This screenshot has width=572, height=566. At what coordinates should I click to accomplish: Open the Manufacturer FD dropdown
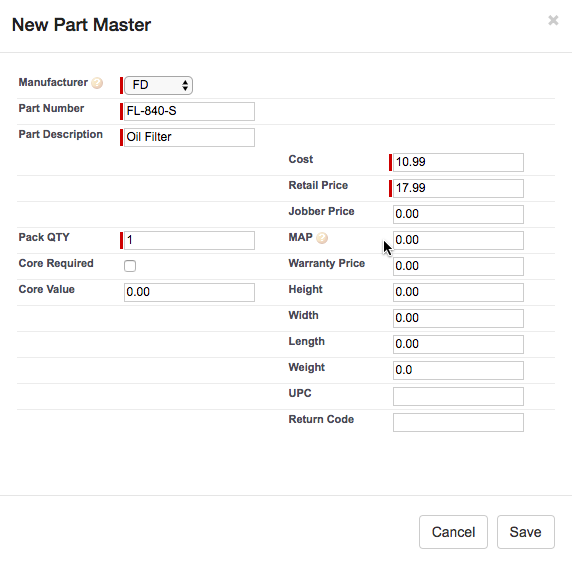pyautogui.click(x=158, y=85)
